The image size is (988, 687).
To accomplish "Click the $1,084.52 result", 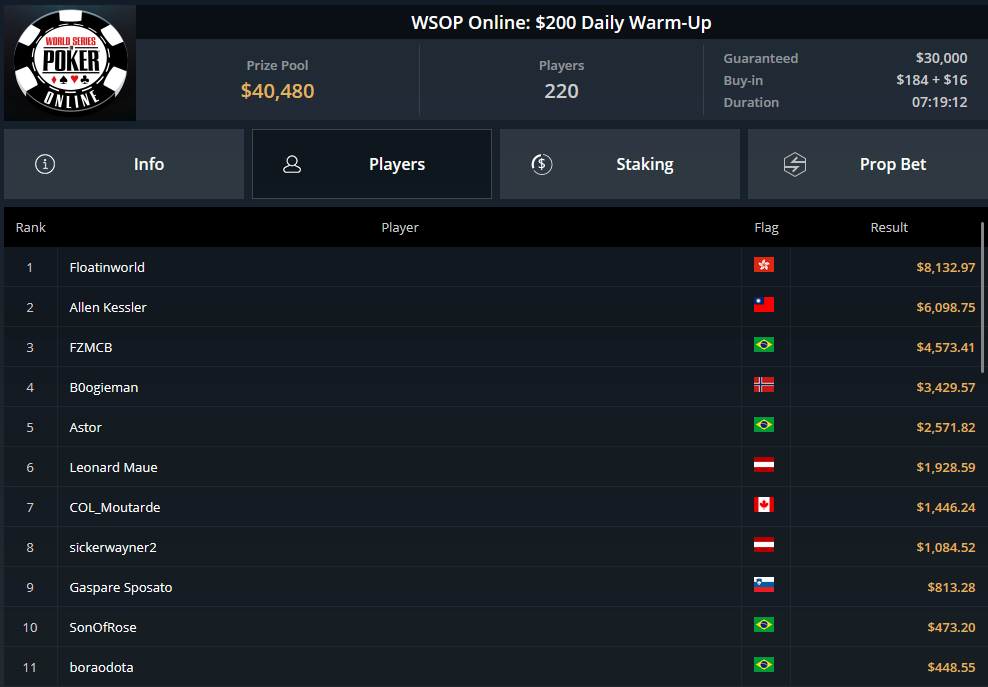I will 946,548.
